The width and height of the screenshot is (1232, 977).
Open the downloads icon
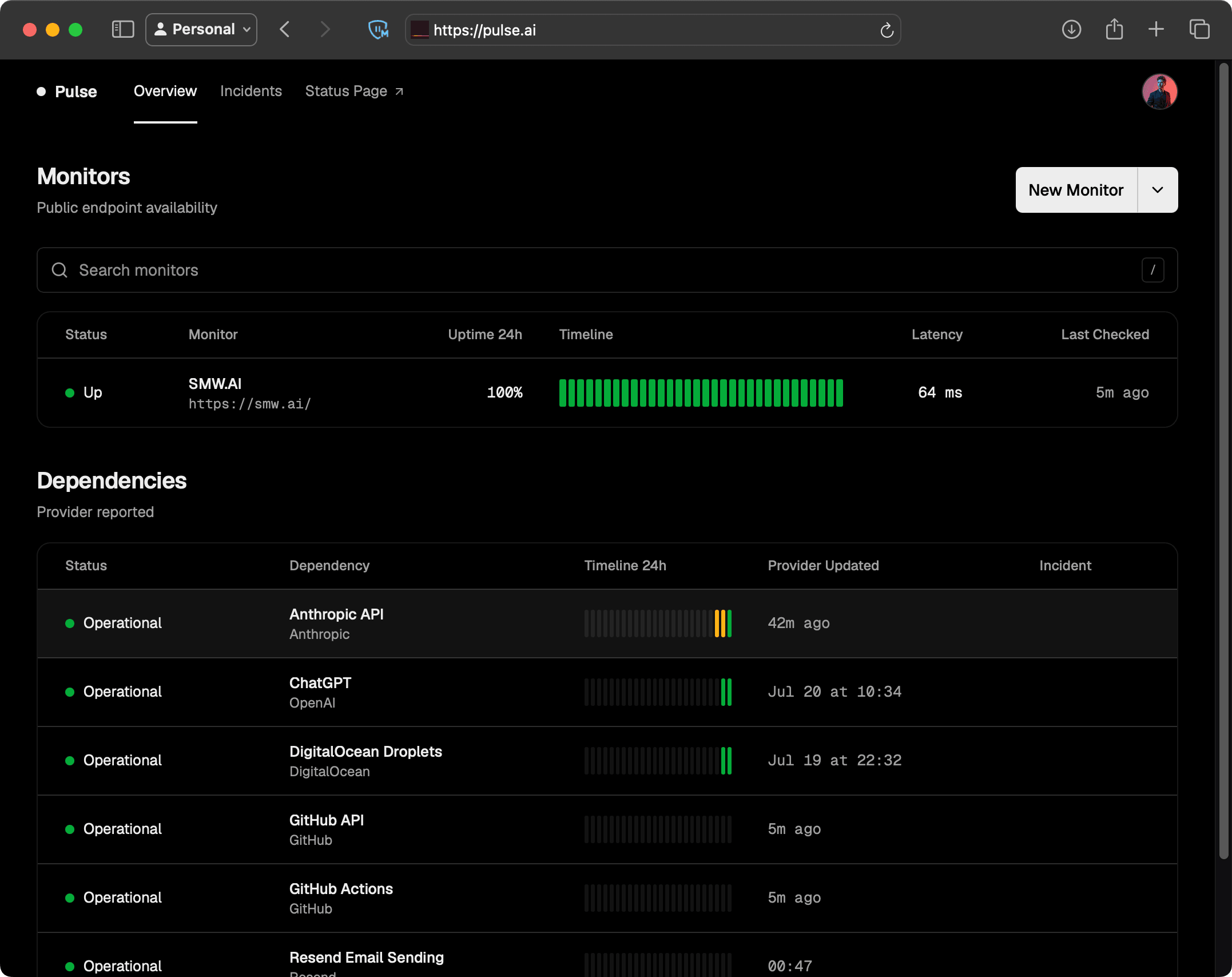click(1071, 29)
